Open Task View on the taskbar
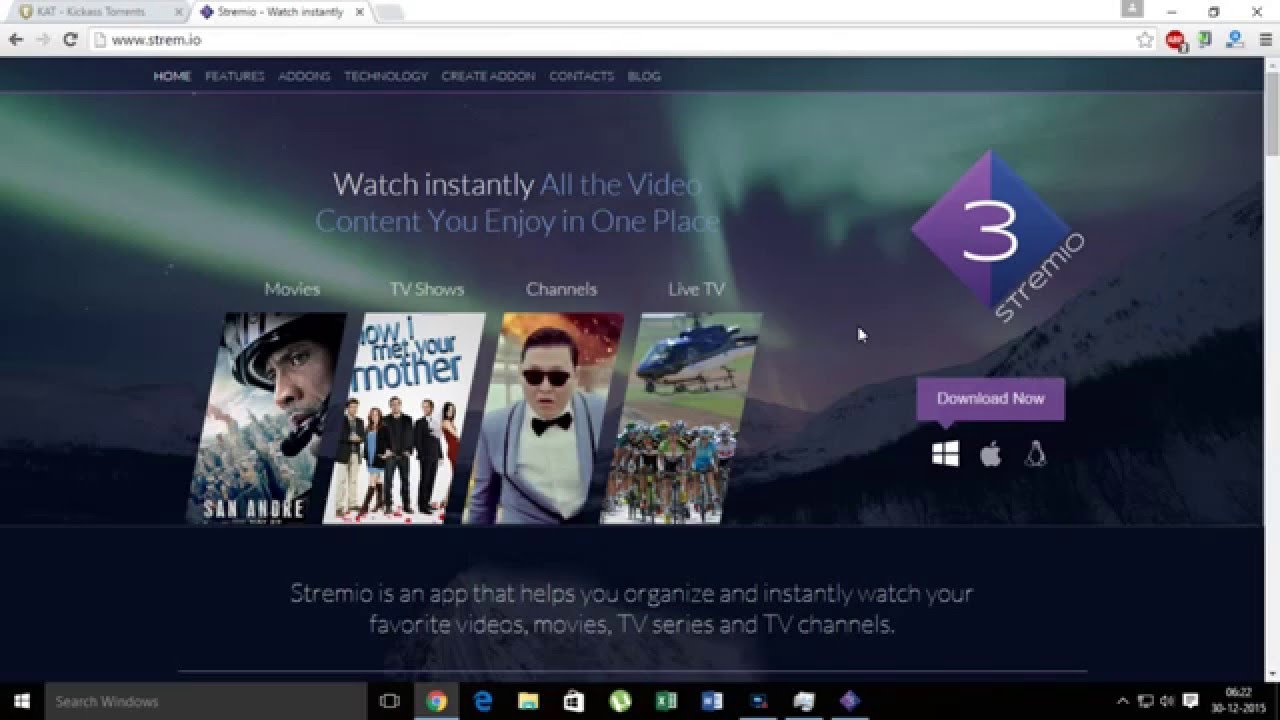 click(x=390, y=701)
